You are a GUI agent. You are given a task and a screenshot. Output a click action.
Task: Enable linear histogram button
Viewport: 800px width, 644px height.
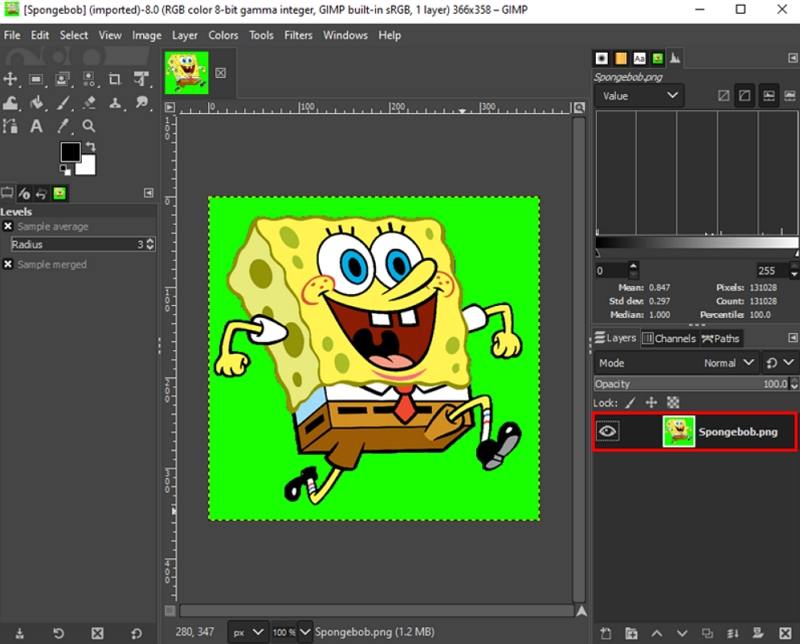723,95
